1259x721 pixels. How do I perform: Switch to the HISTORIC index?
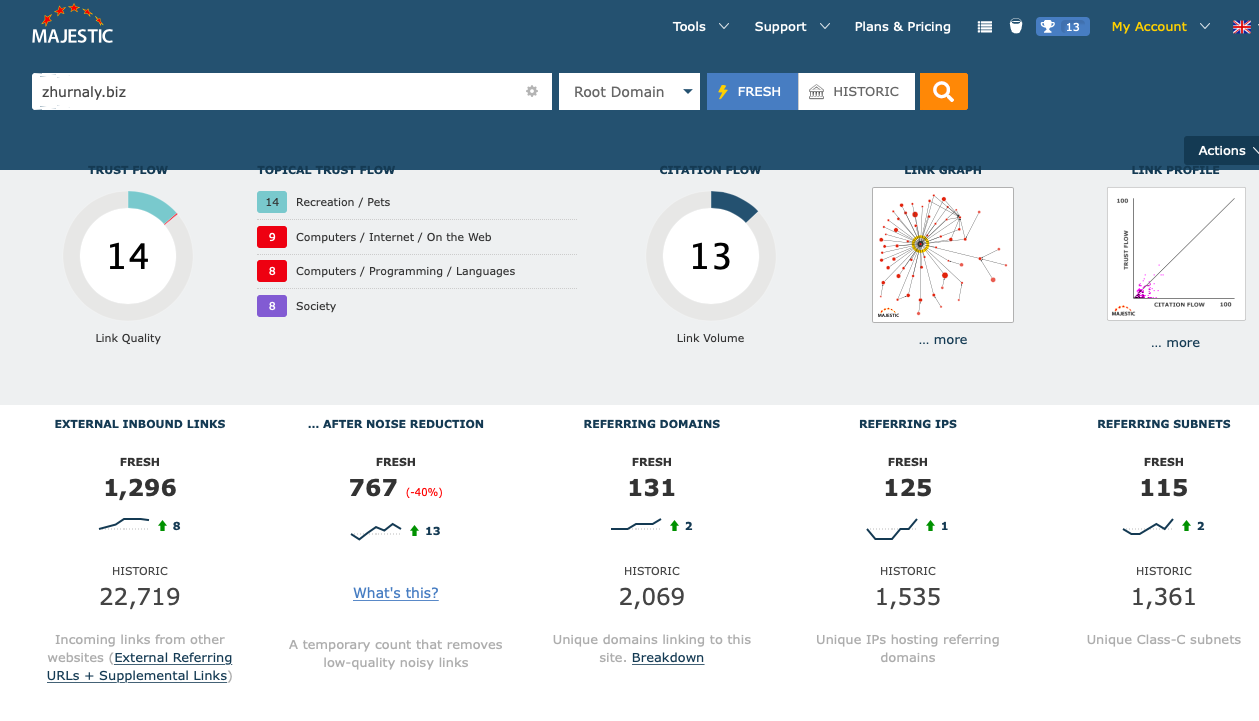[x=856, y=92]
